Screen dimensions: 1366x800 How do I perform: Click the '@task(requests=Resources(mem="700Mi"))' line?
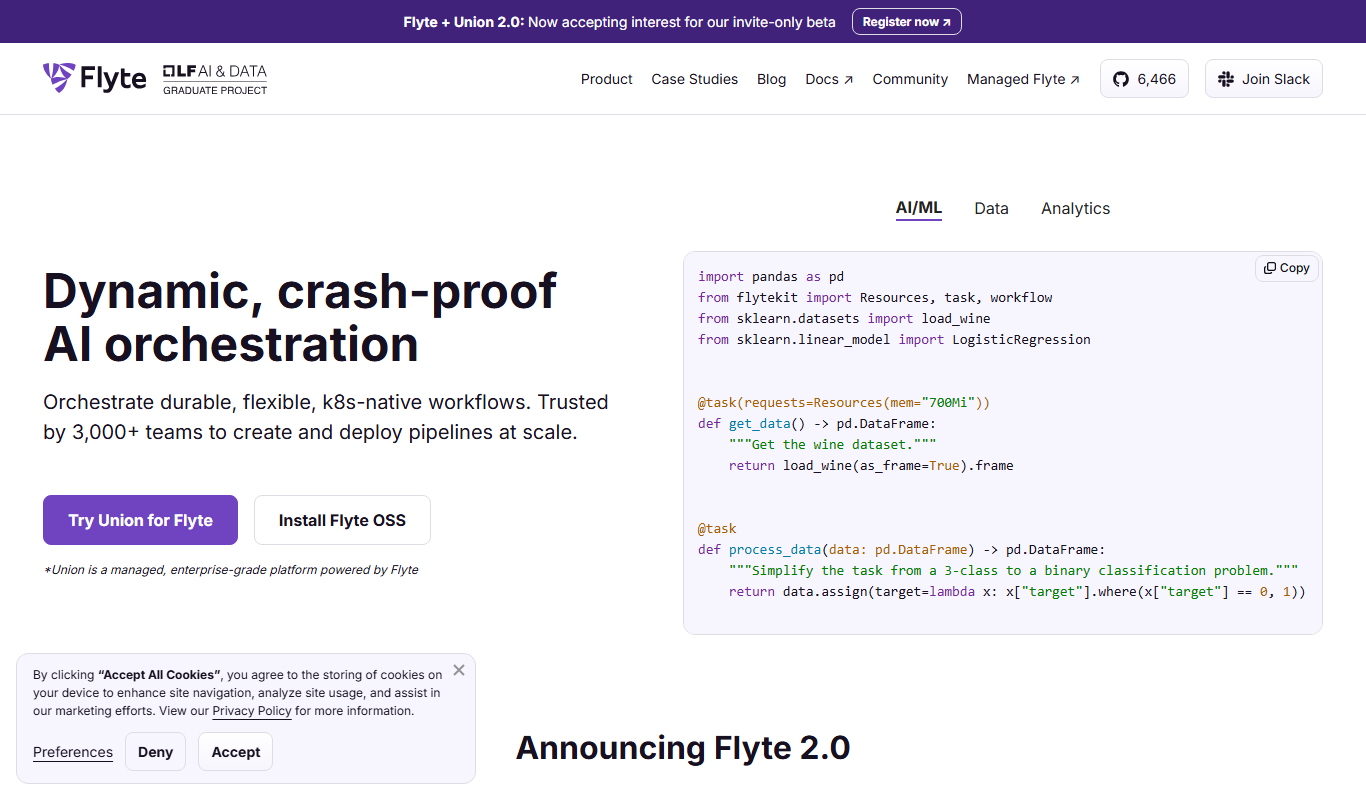pyautogui.click(x=844, y=402)
